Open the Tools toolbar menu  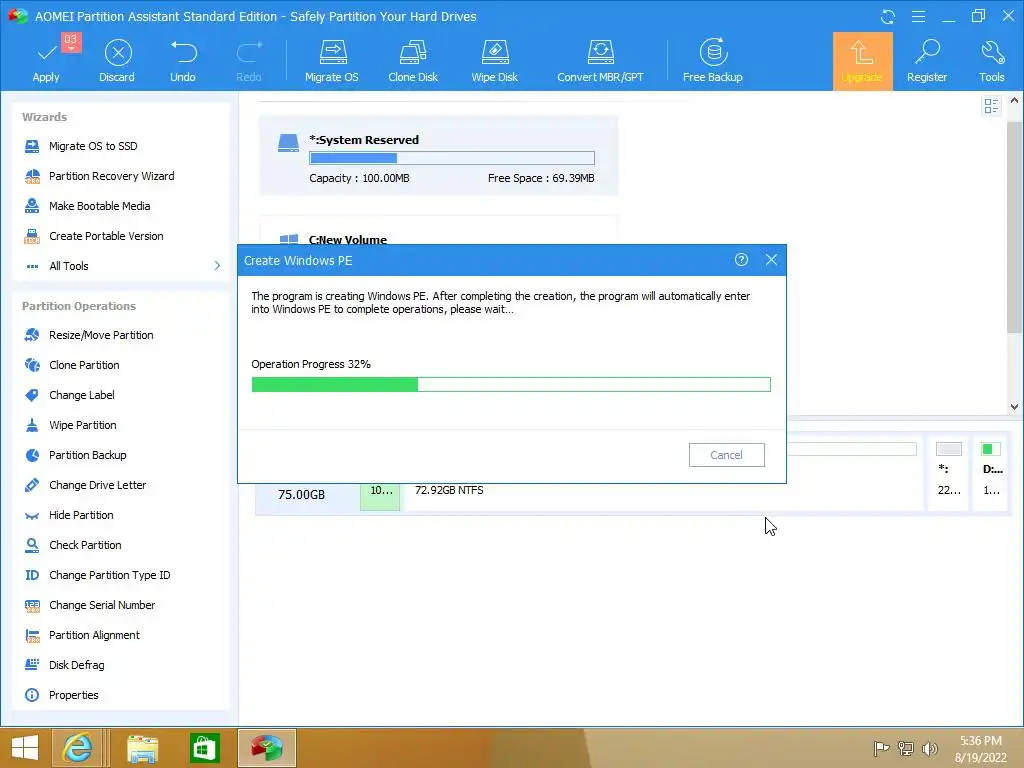point(991,61)
